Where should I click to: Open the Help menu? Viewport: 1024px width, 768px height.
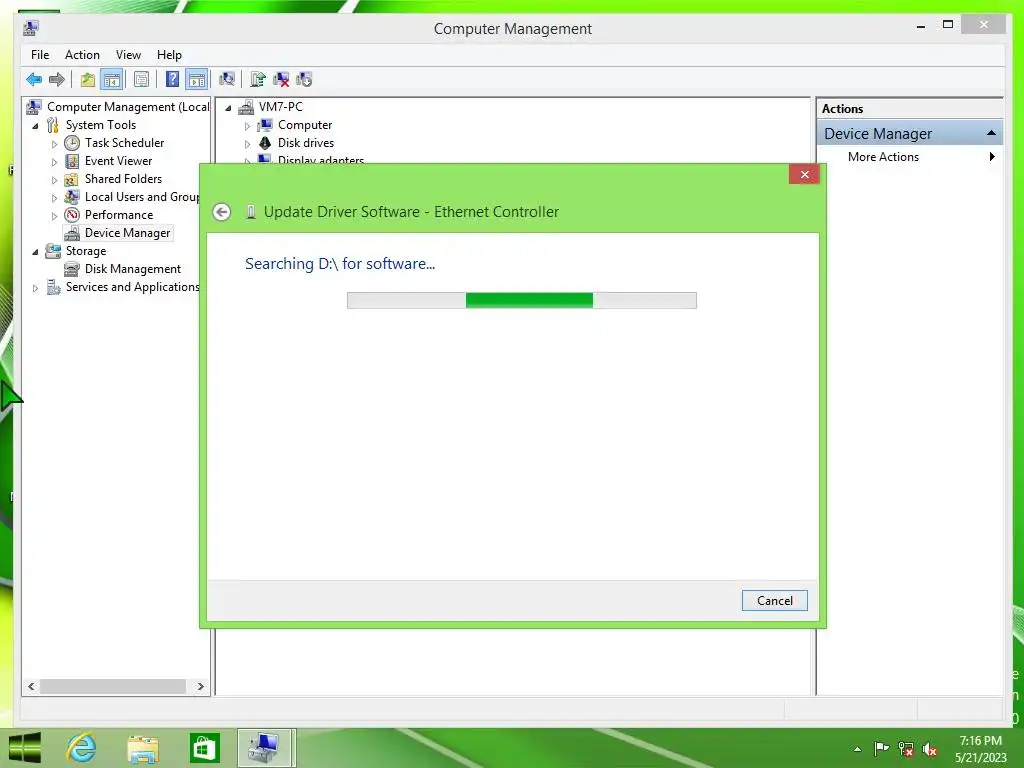[169, 55]
